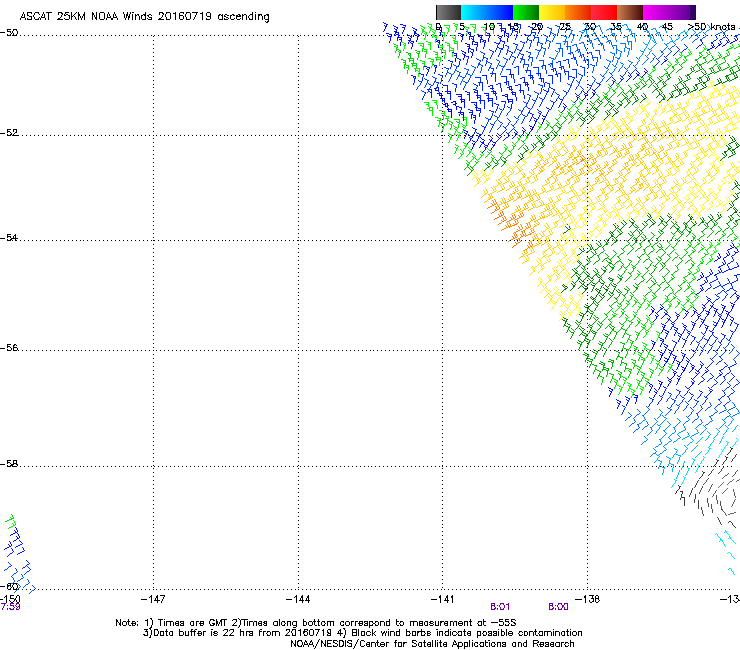Click the green segment of the color bar
740x650 pixels.
(x=526, y=12)
